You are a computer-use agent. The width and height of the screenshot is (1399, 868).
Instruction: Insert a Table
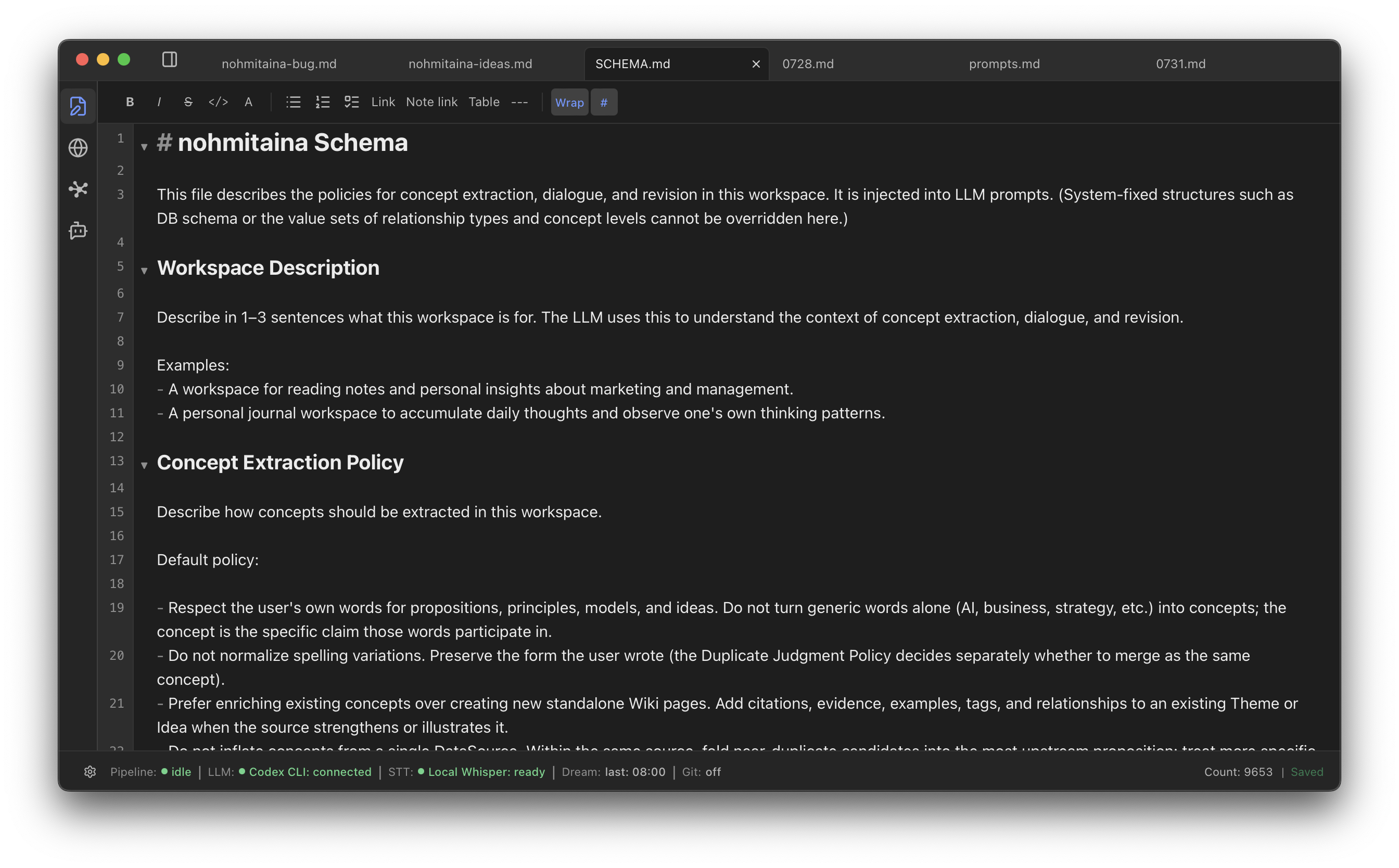(x=484, y=102)
